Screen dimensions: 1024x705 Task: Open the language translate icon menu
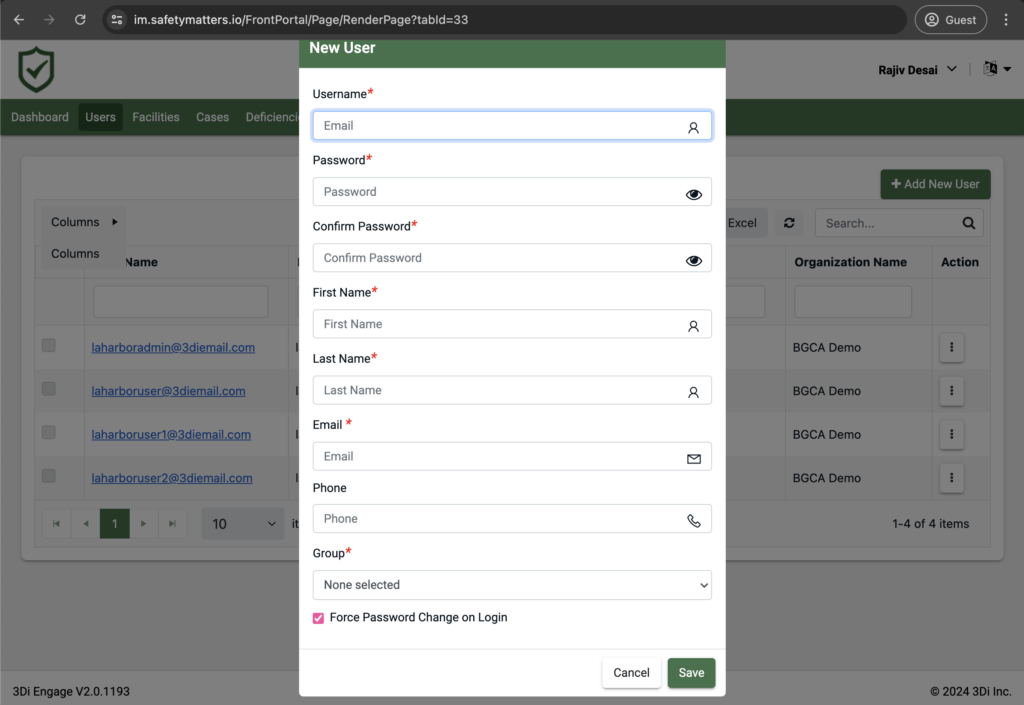(997, 69)
